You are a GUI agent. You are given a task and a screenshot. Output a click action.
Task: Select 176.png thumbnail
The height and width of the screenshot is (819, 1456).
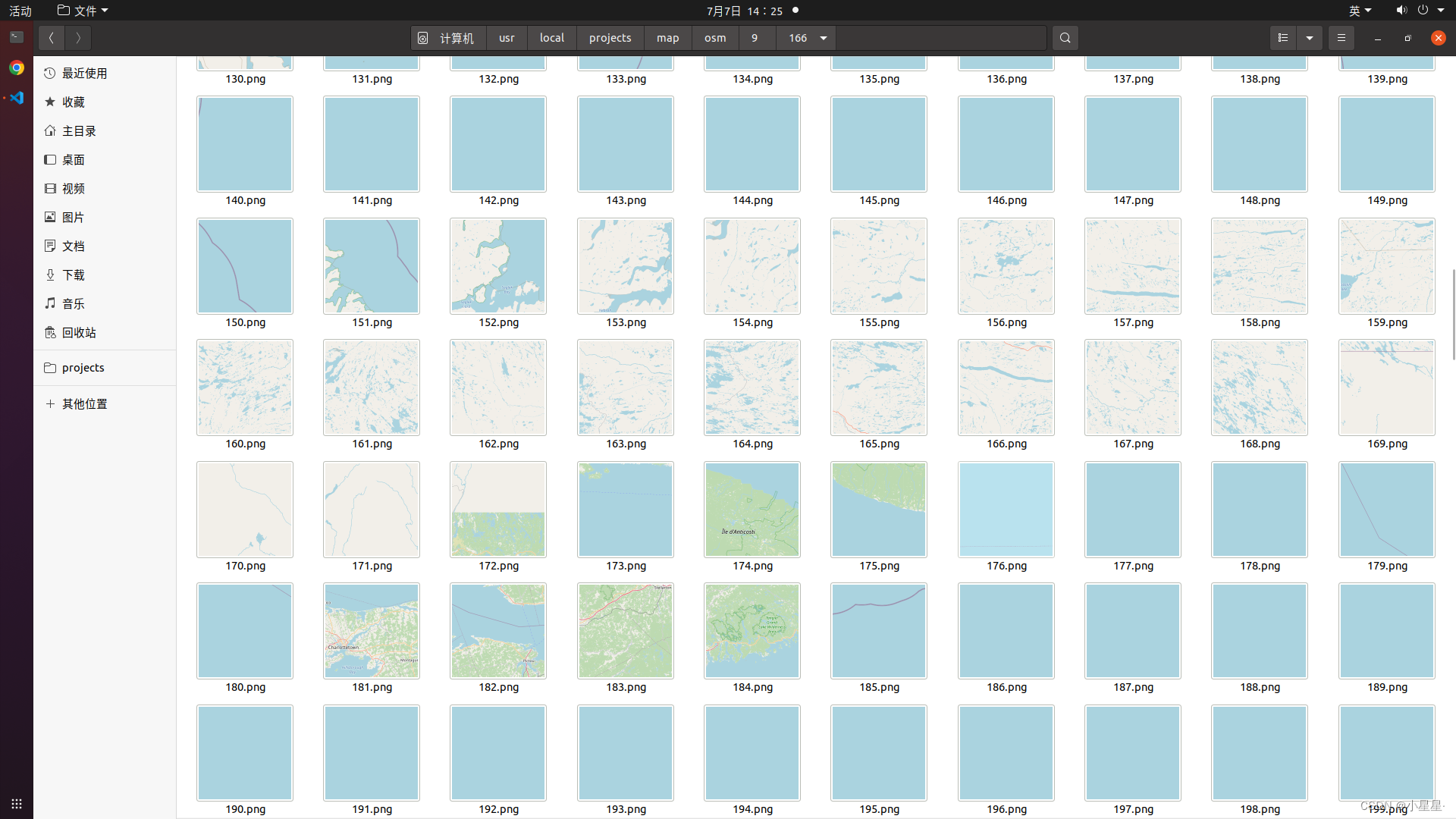coord(1006,510)
